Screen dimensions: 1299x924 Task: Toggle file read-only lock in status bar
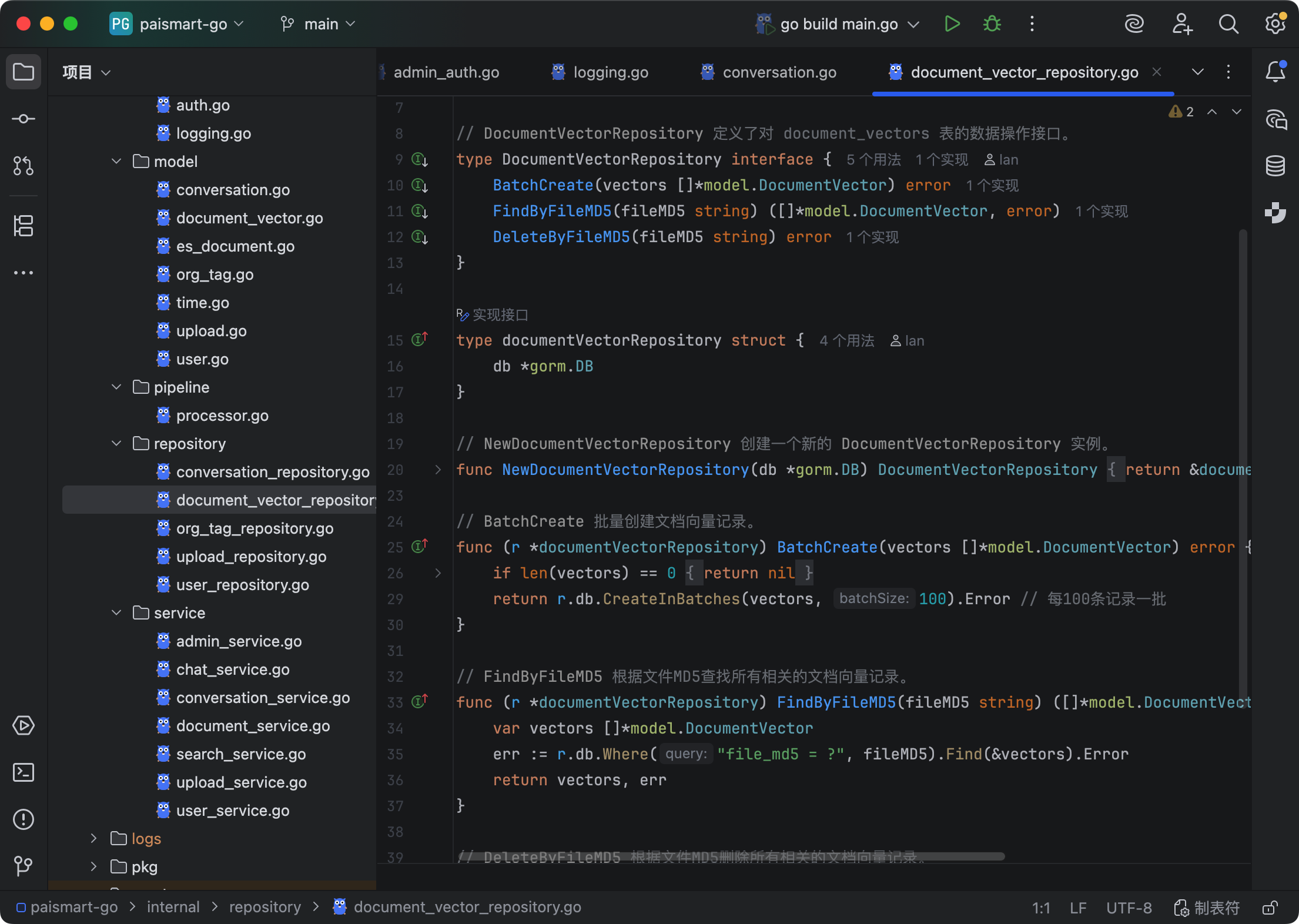(1270, 908)
